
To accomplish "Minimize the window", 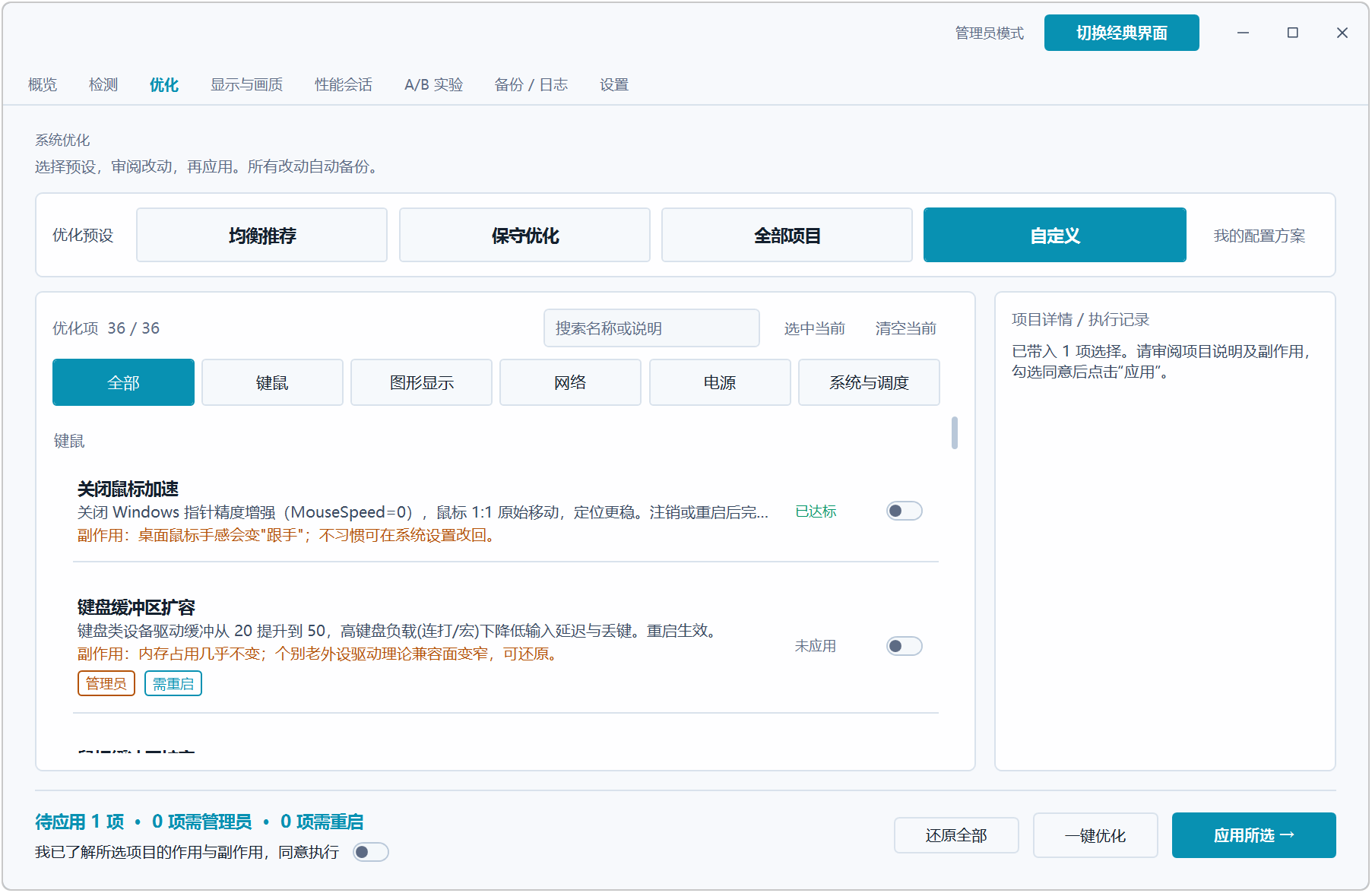I will point(1243,33).
